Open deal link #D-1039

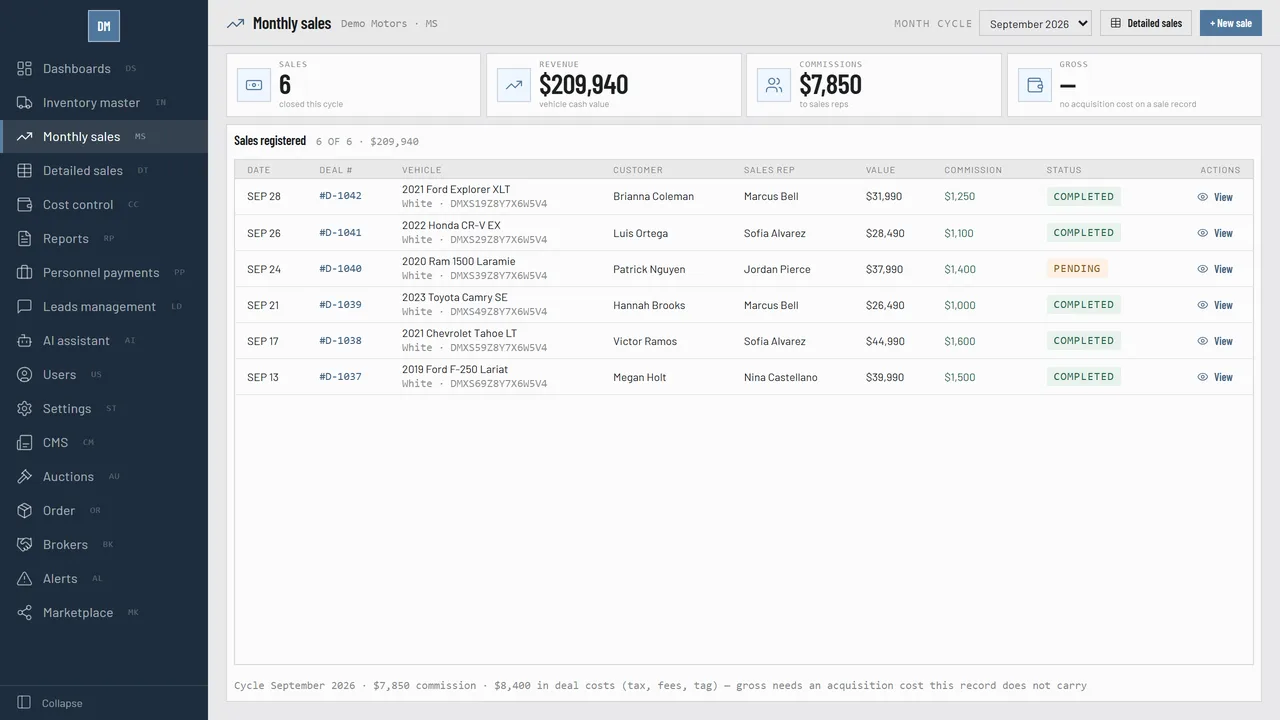tap(340, 304)
